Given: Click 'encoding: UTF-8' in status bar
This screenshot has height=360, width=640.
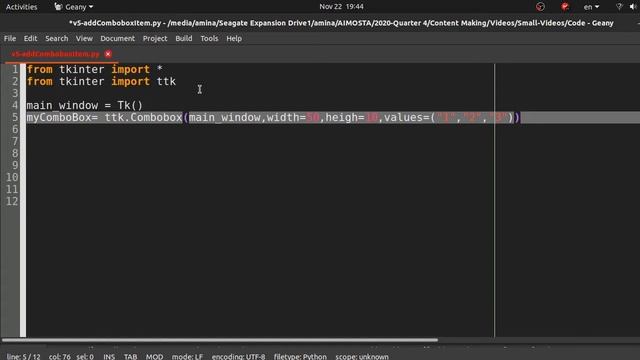Looking at the screenshot, I should tap(238, 356).
